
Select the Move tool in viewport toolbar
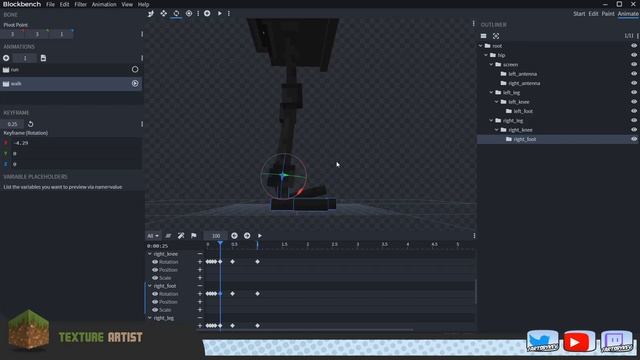tap(164, 13)
